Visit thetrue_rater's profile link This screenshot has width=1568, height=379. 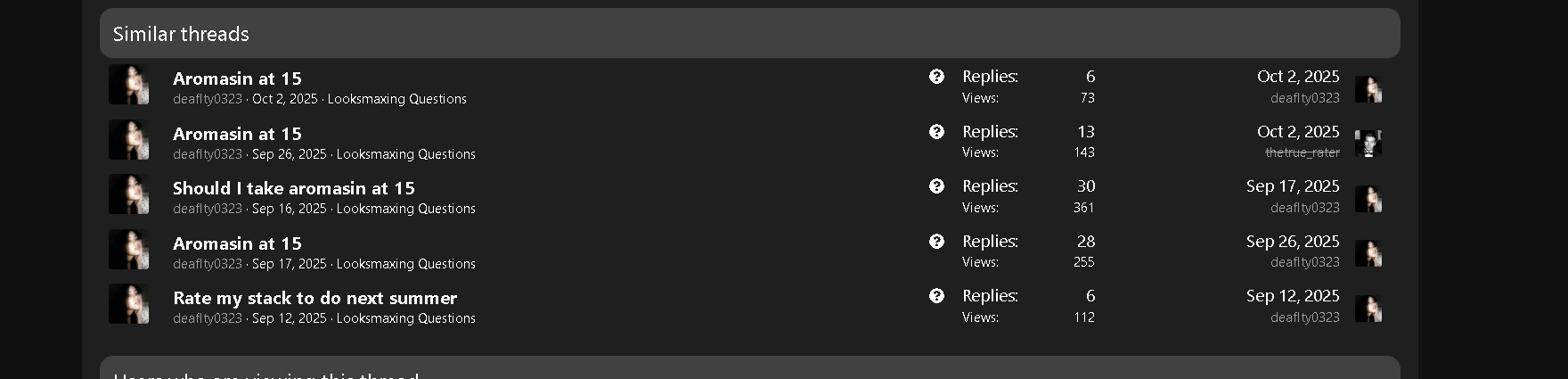(x=1302, y=152)
